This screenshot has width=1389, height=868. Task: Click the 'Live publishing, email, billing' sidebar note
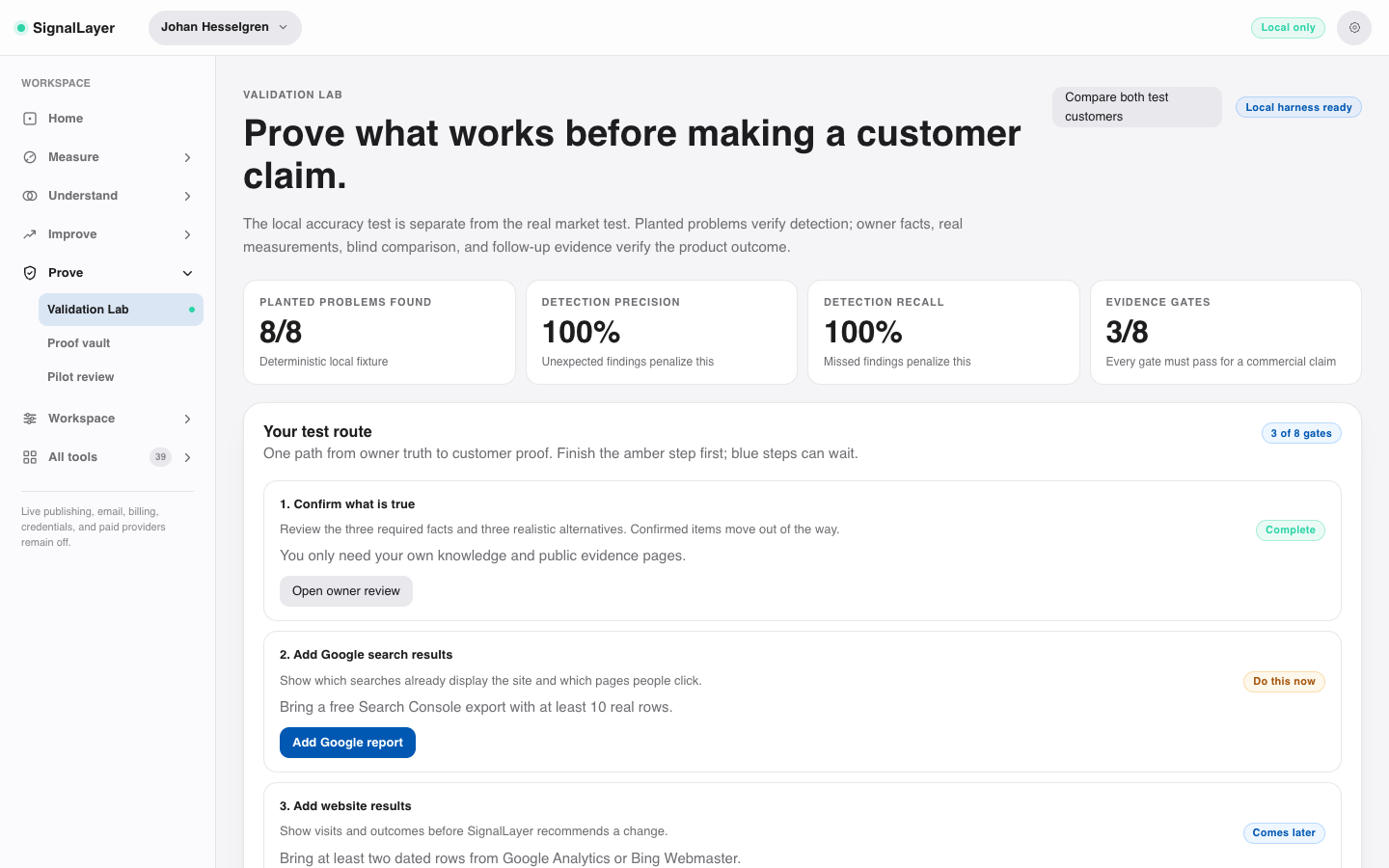tap(94, 527)
